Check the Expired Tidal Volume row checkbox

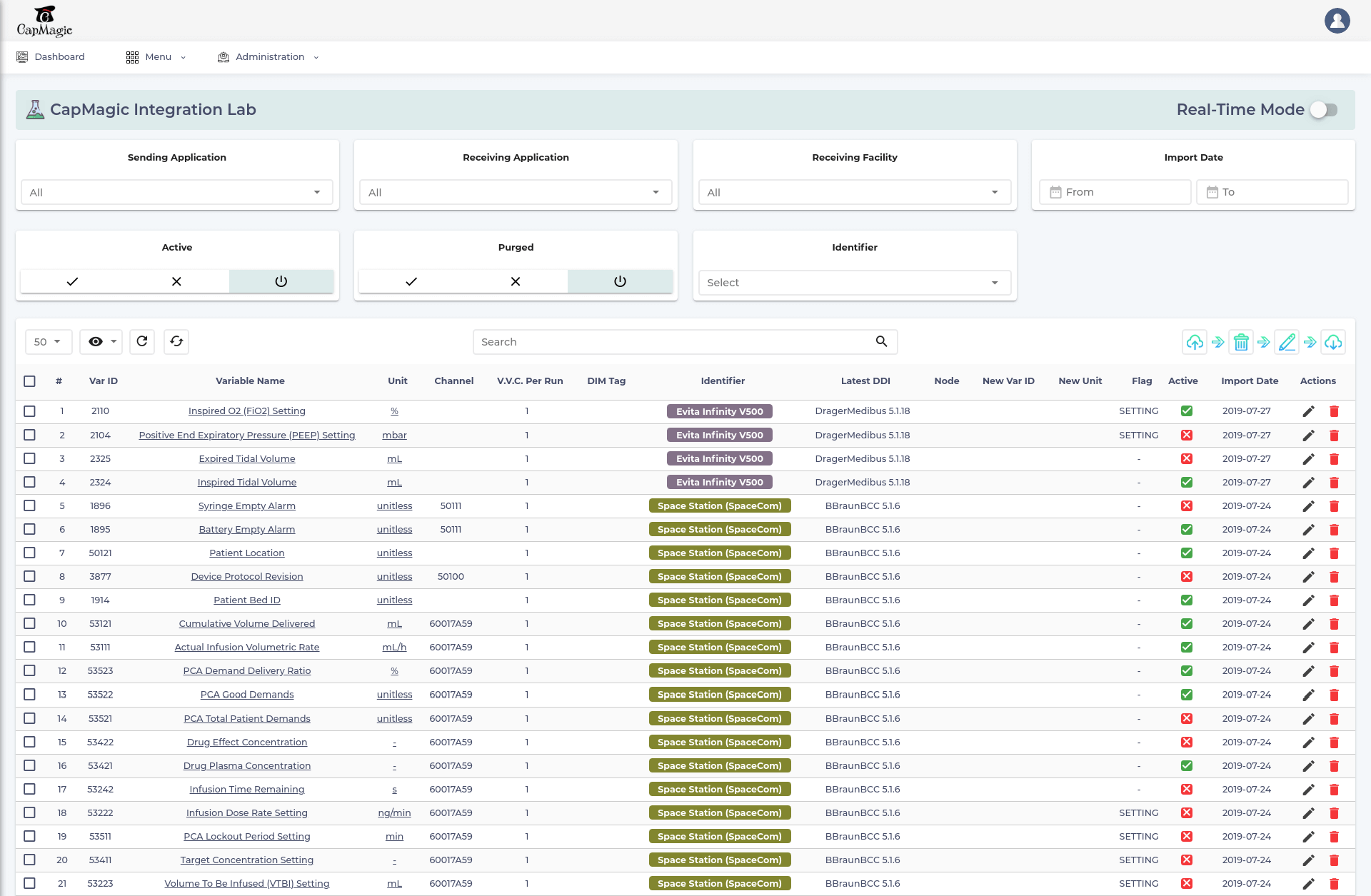tap(29, 458)
